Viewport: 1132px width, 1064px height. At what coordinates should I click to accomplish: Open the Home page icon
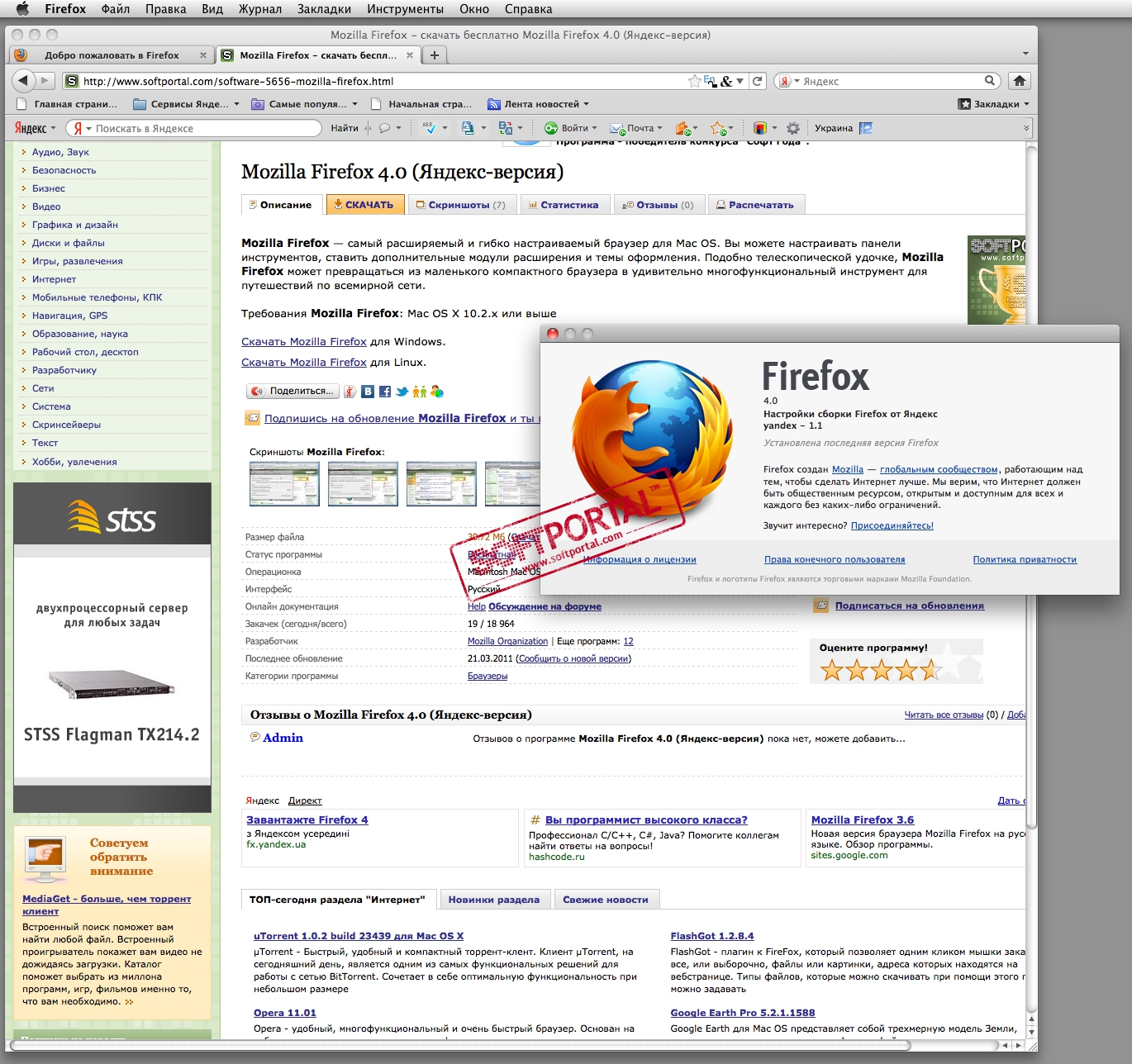[1020, 81]
